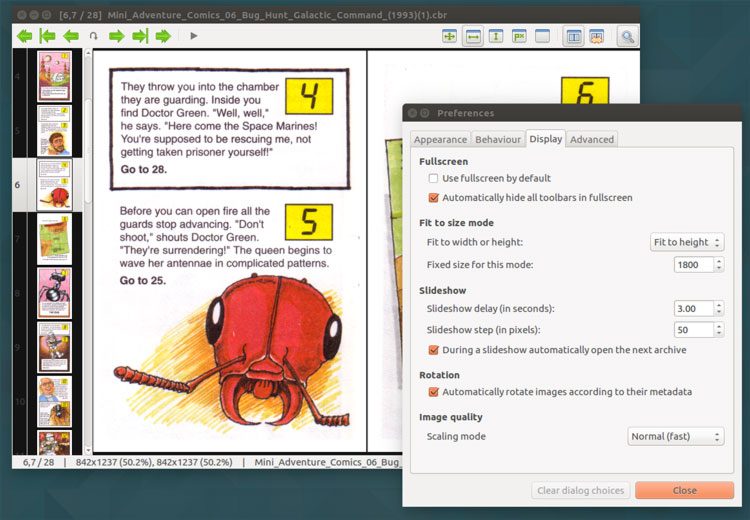Image resolution: width=750 pixels, height=520 pixels.
Task: Click the 'Fit to width or height:' label
Action: click(474, 242)
